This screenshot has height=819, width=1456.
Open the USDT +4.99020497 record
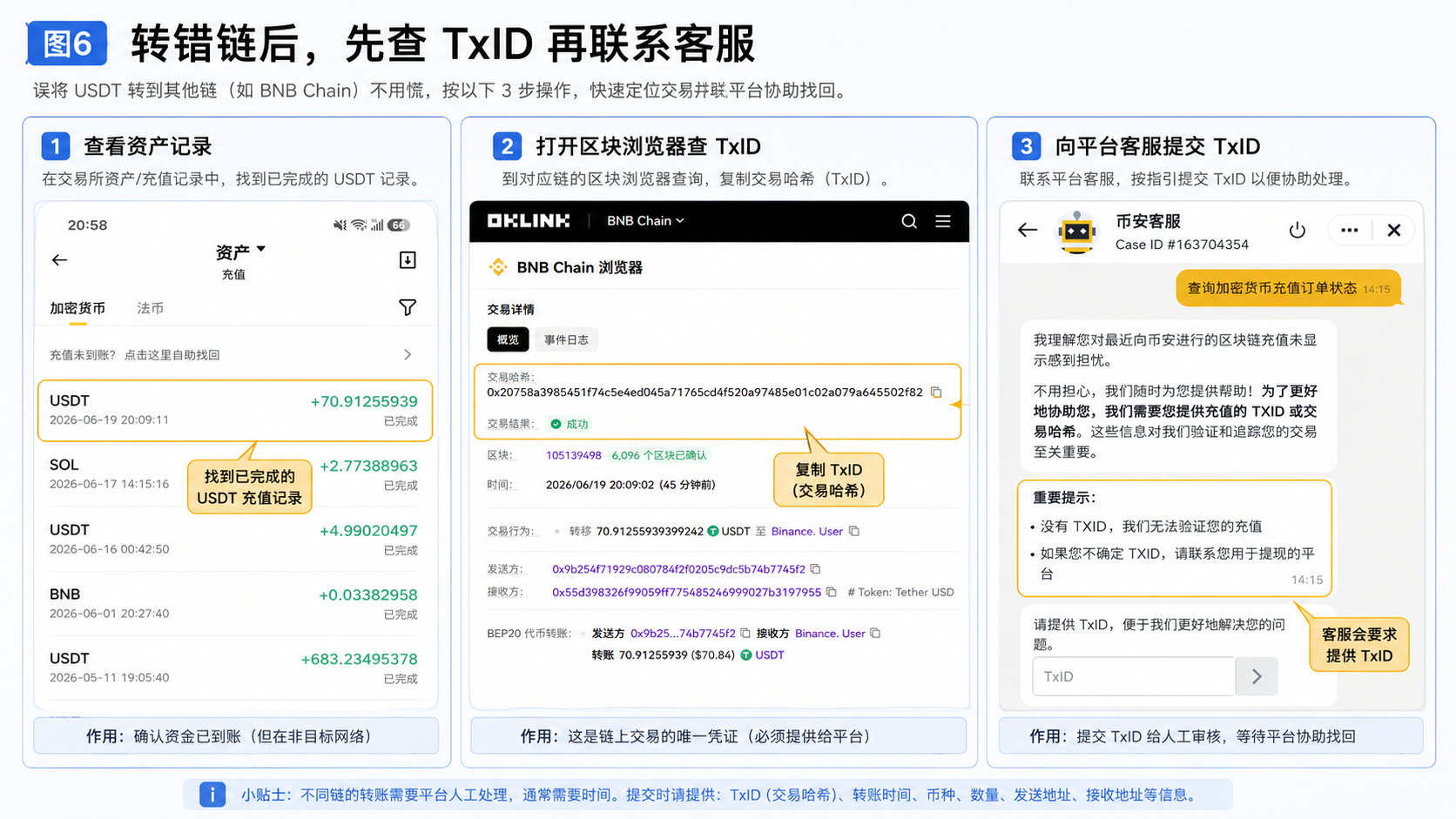235,539
